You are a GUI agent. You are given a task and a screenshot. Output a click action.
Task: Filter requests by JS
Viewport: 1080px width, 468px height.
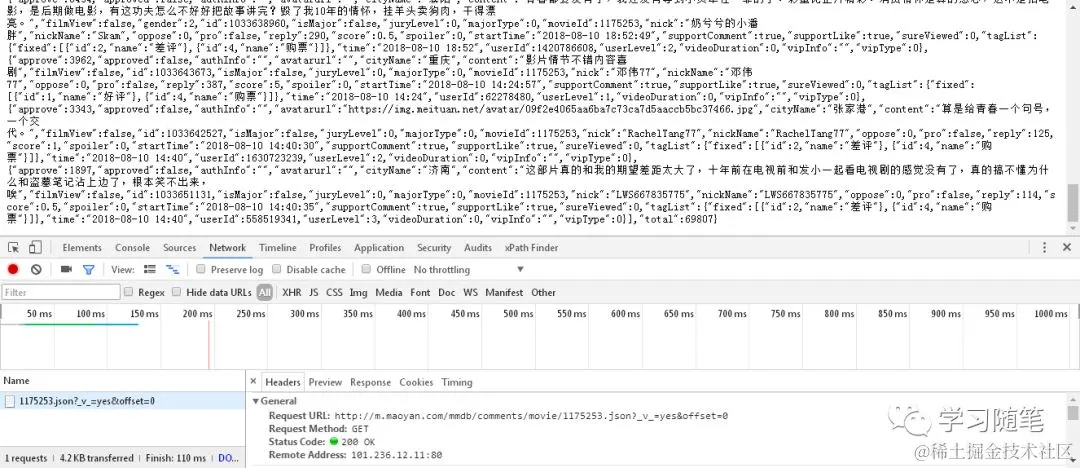click(313, 292)
